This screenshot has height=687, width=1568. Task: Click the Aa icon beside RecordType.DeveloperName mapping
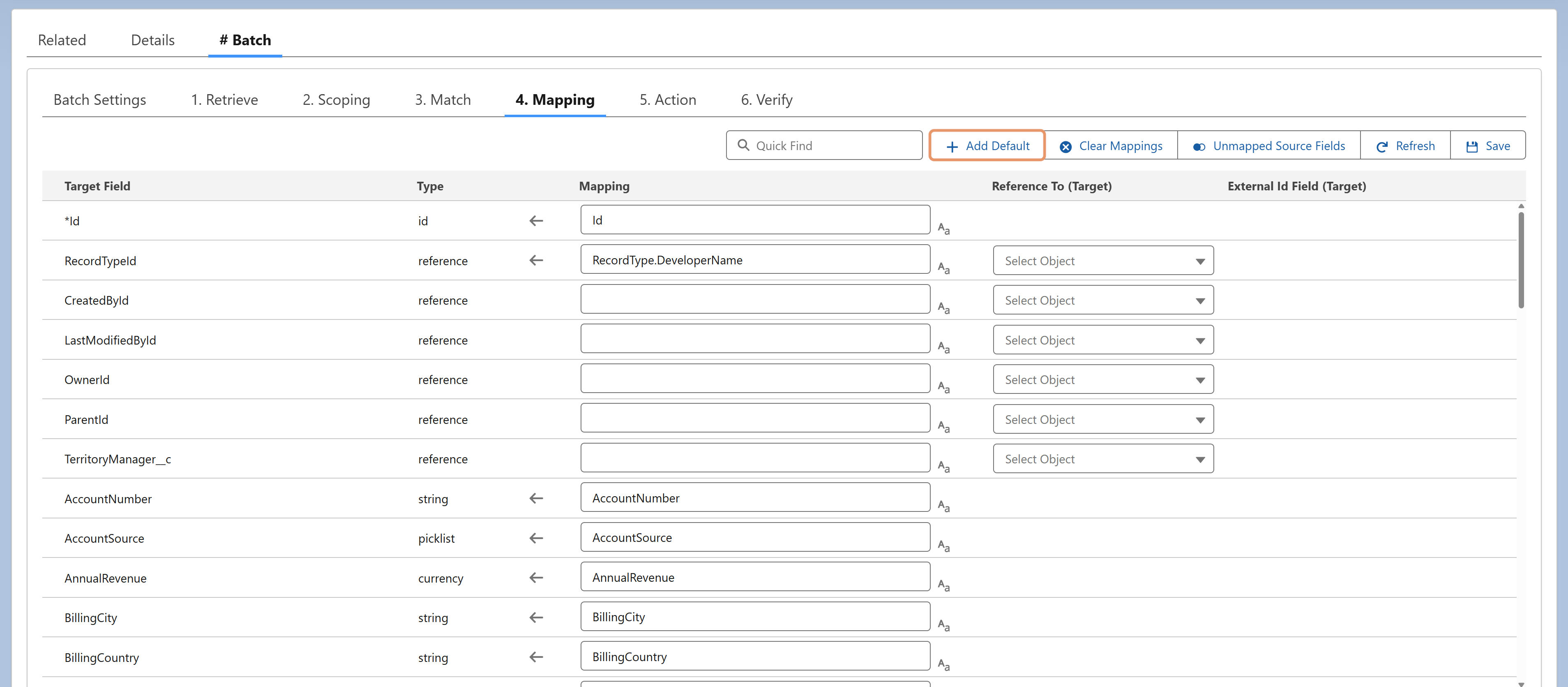click(x=943, y=268)
